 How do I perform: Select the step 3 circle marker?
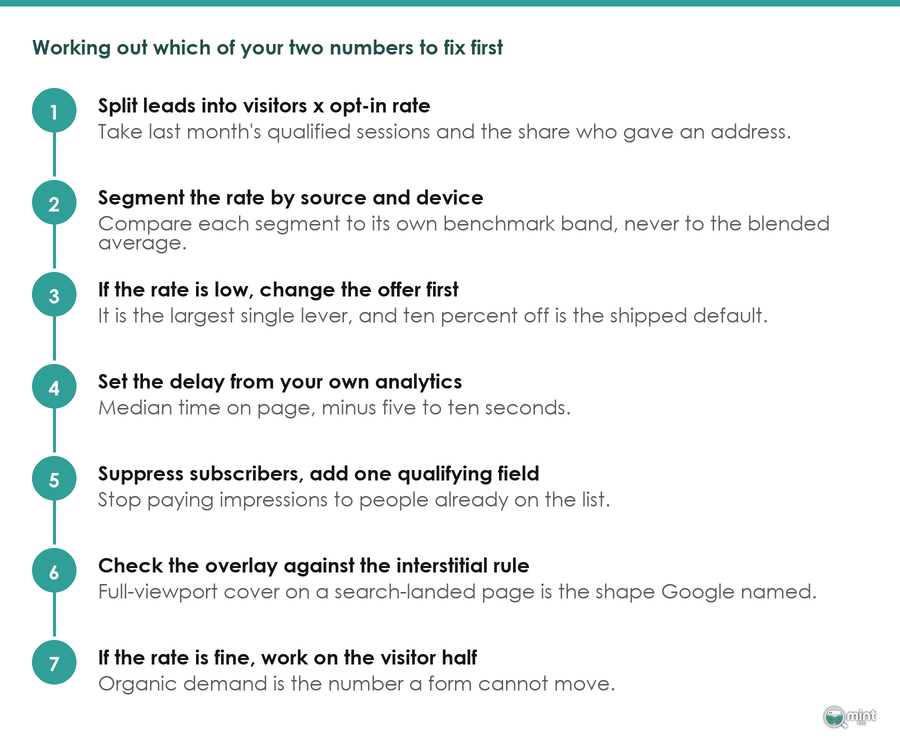point(54,294)
